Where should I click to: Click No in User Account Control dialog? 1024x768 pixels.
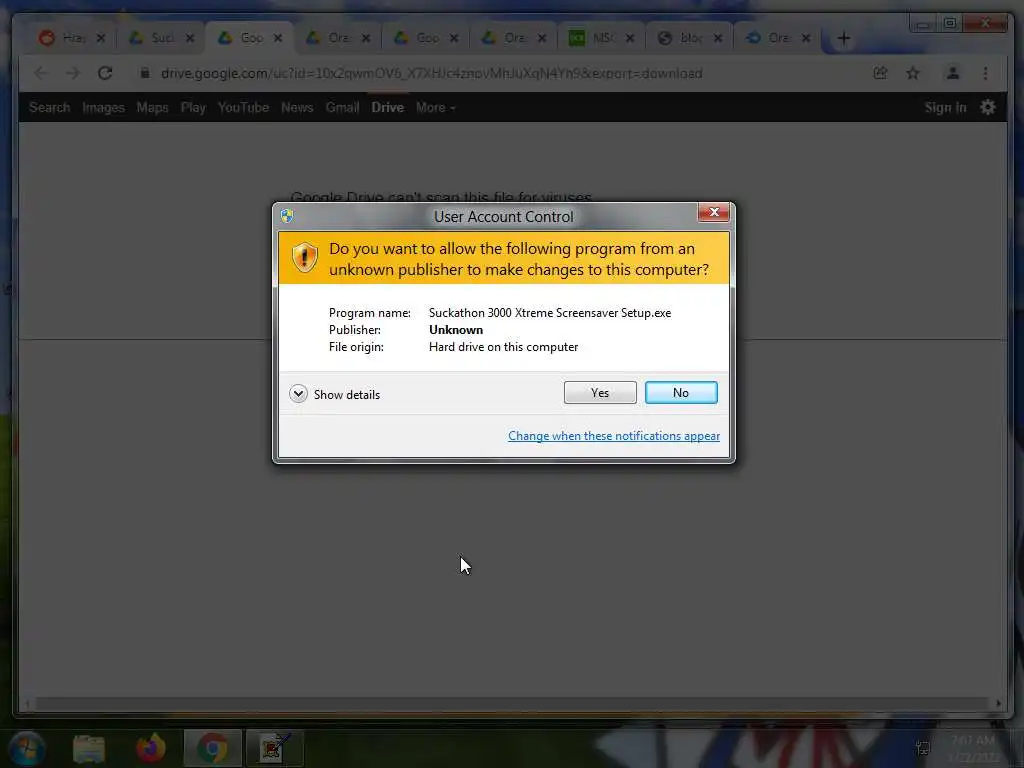(x=680, y=392)
